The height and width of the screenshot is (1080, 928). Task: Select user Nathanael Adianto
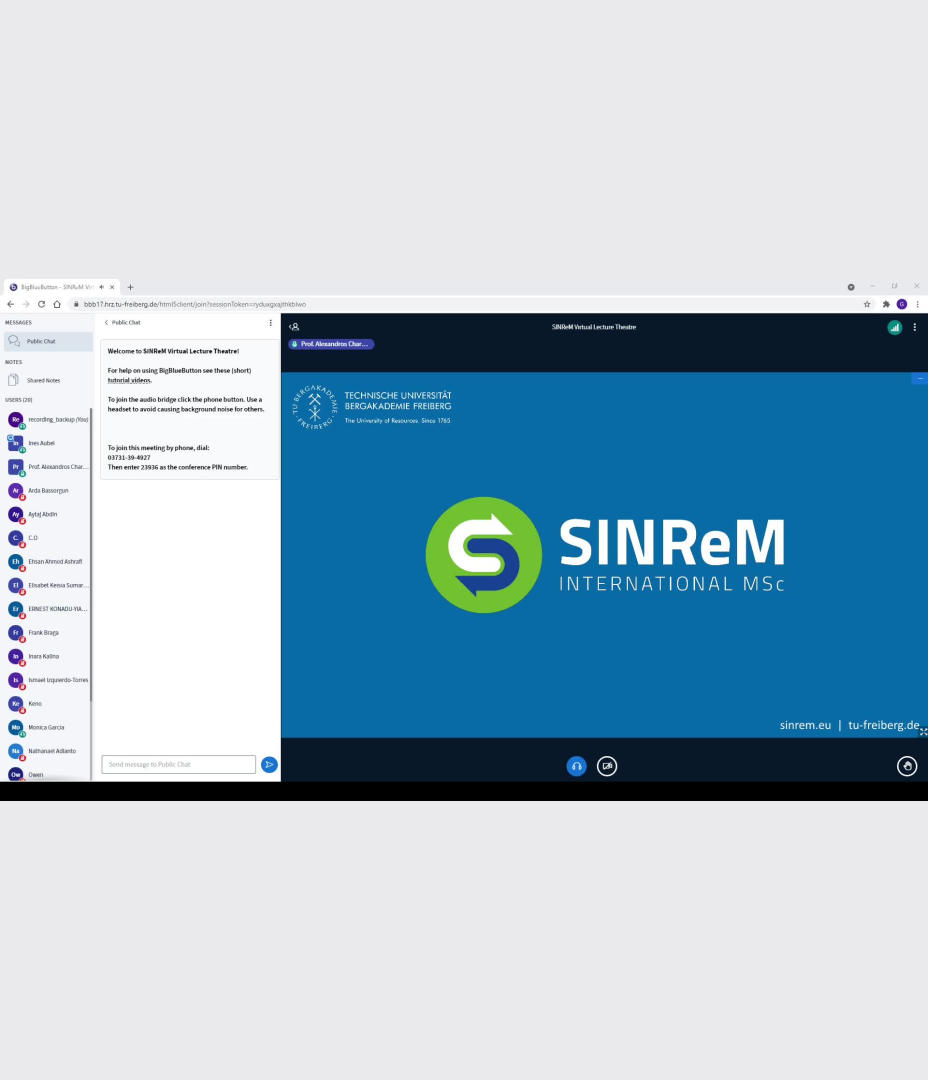[x=48, y=751]
